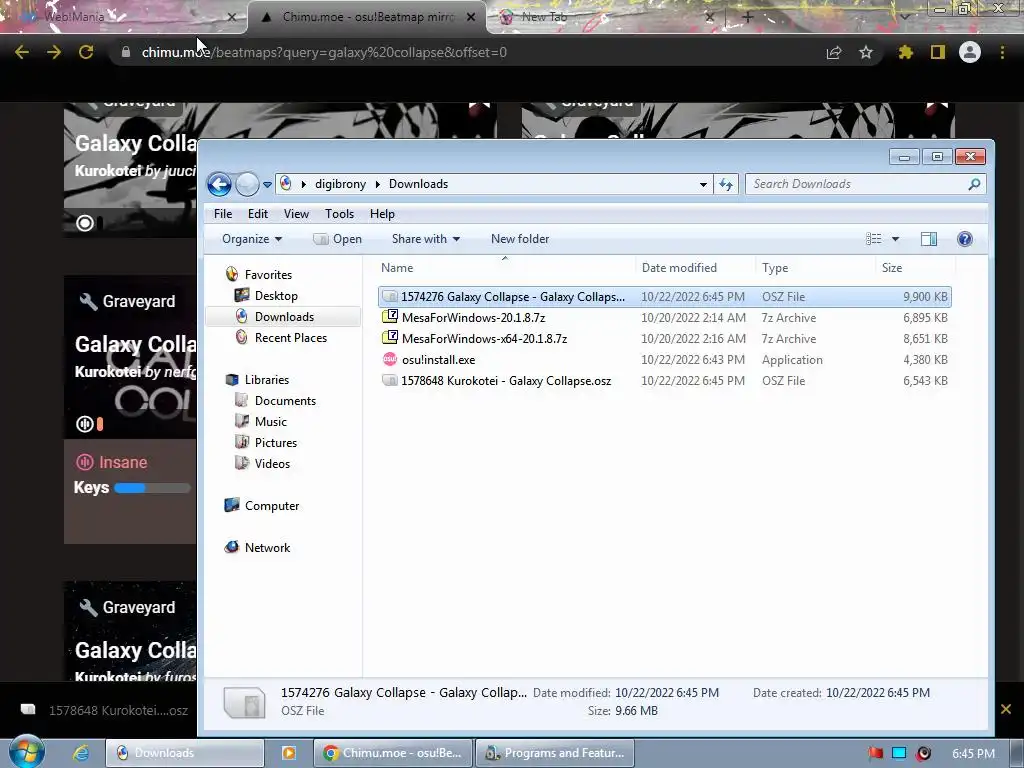This screenshot has width=1024, height=768.
Task: Click the chimu.moe address bar URL
Action: (x=324, y=52)
